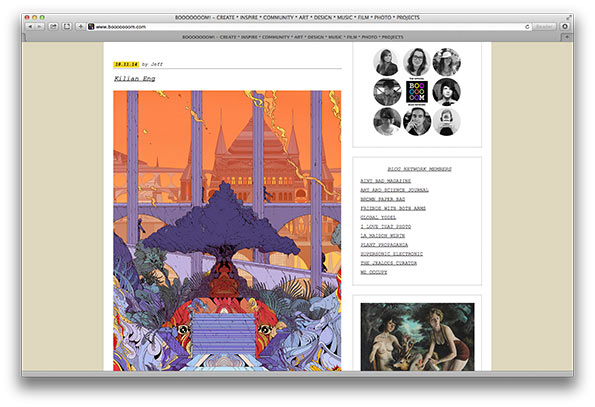Screen dimensions: 595x407
Task: Click the Booooooom logo among the portraits
Action: tap(417, 92)
